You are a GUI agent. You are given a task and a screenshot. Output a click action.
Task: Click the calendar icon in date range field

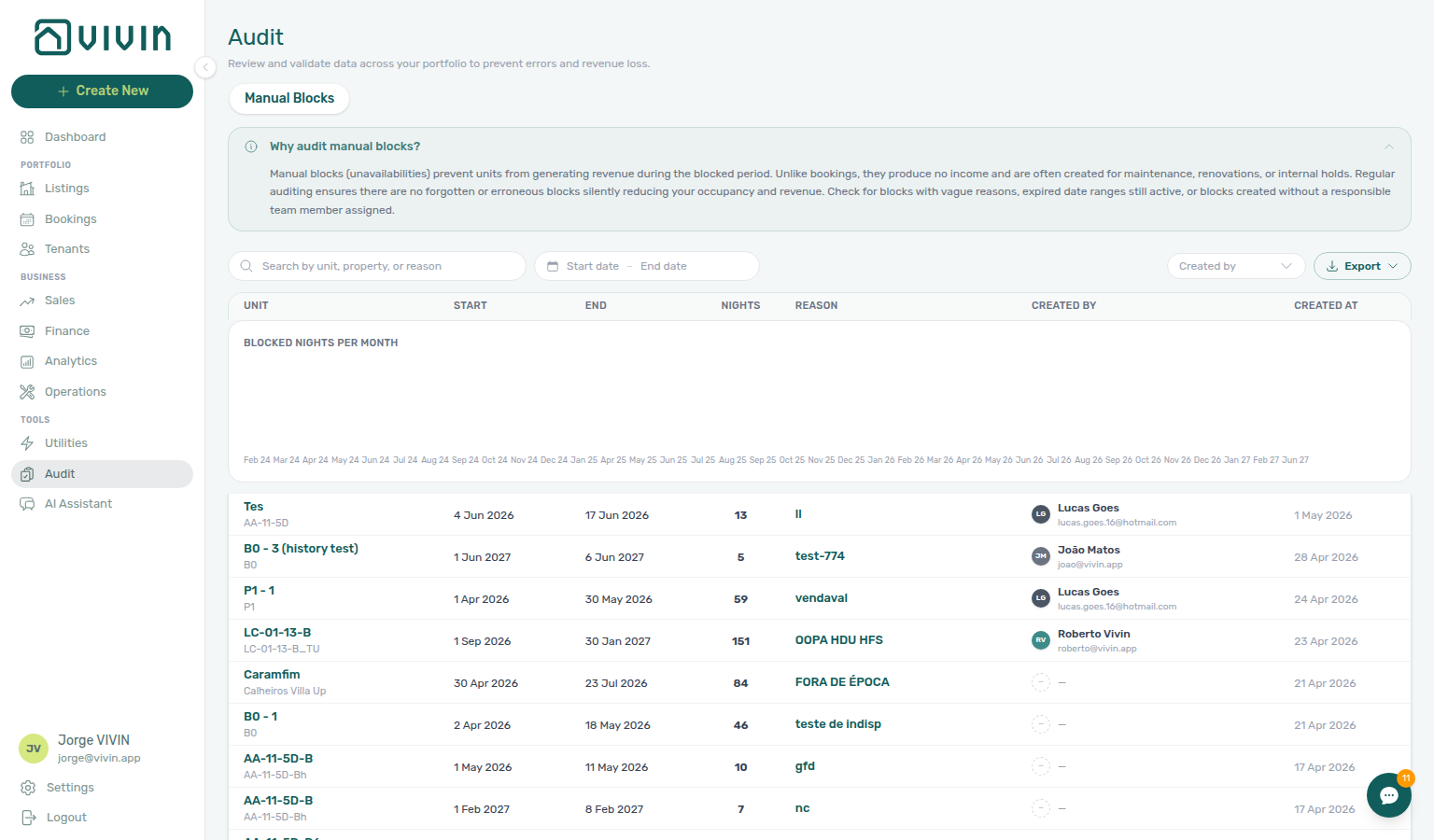coord(553,266)
